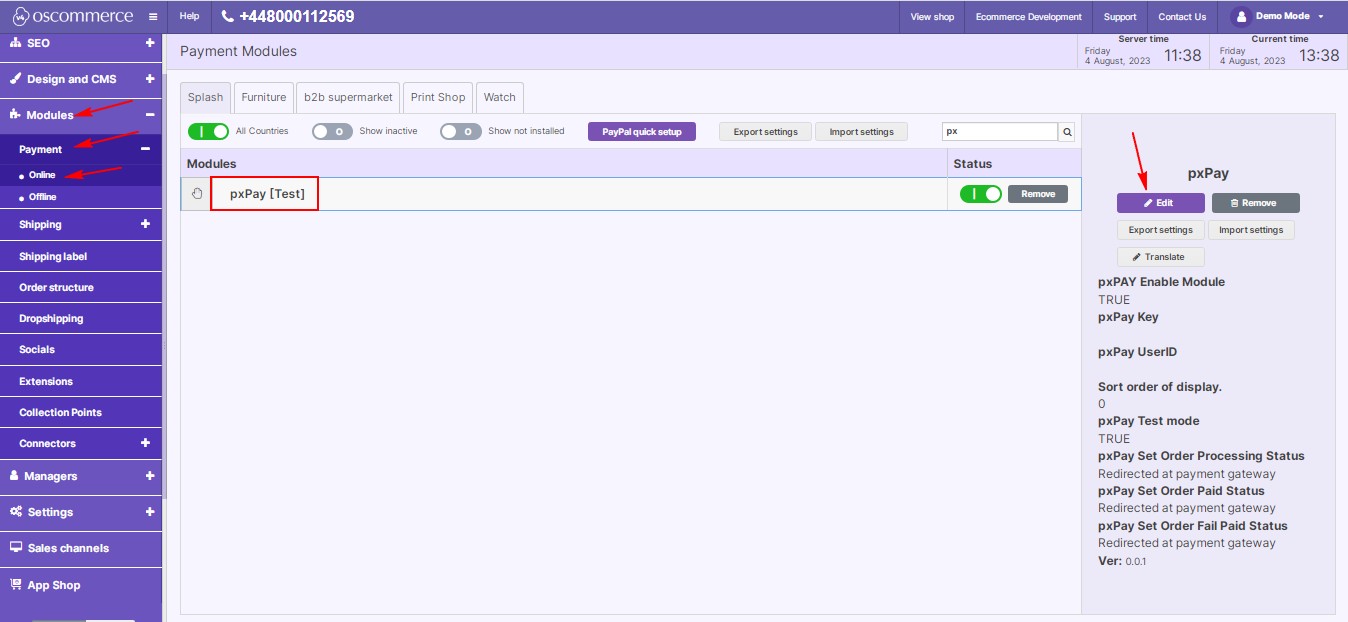Image resolution: width=1348 pixels, height=622 pixels.
Task: Collapse the Modules menu minus sign
Action: pos(149,115)
